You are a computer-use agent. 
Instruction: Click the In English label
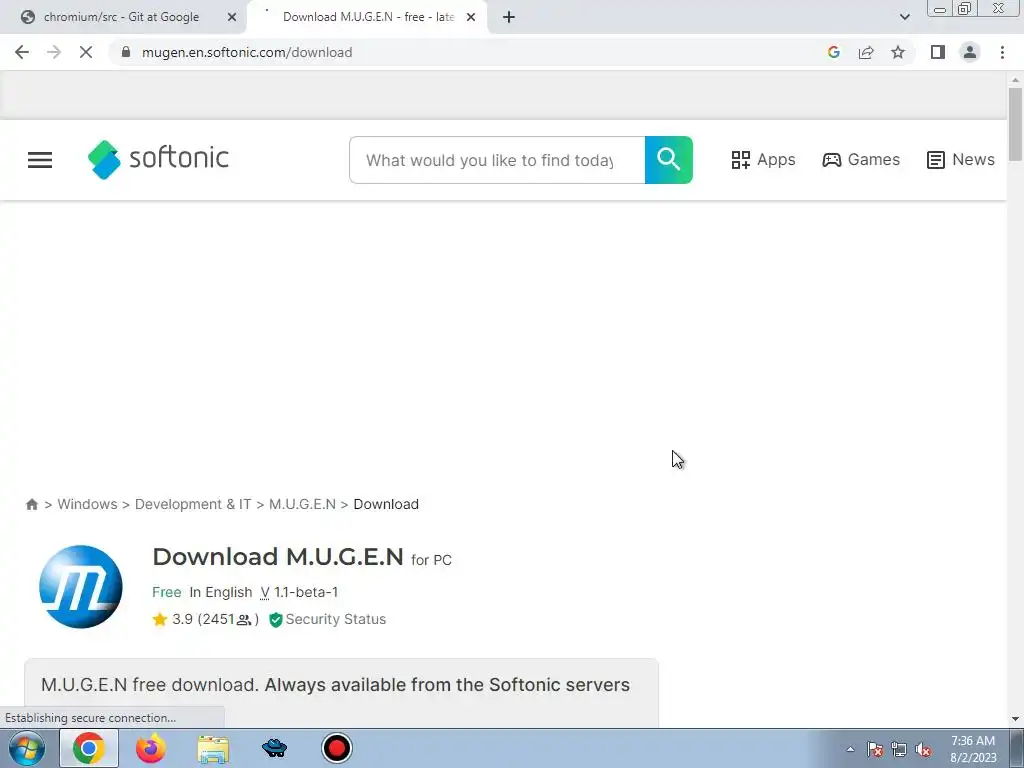221,592
